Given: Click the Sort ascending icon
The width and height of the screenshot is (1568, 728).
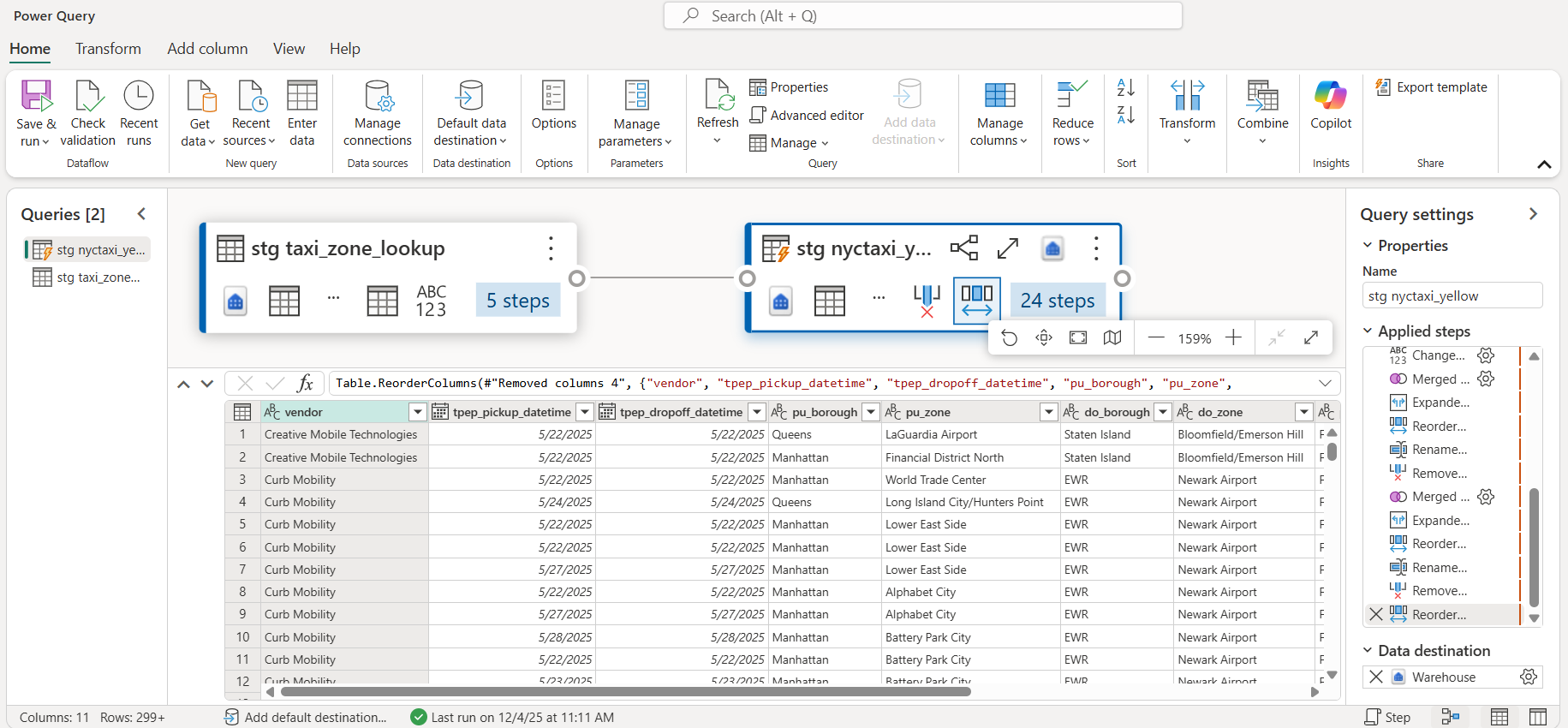Looking at the screenshot, I should tap(1125, 87).
